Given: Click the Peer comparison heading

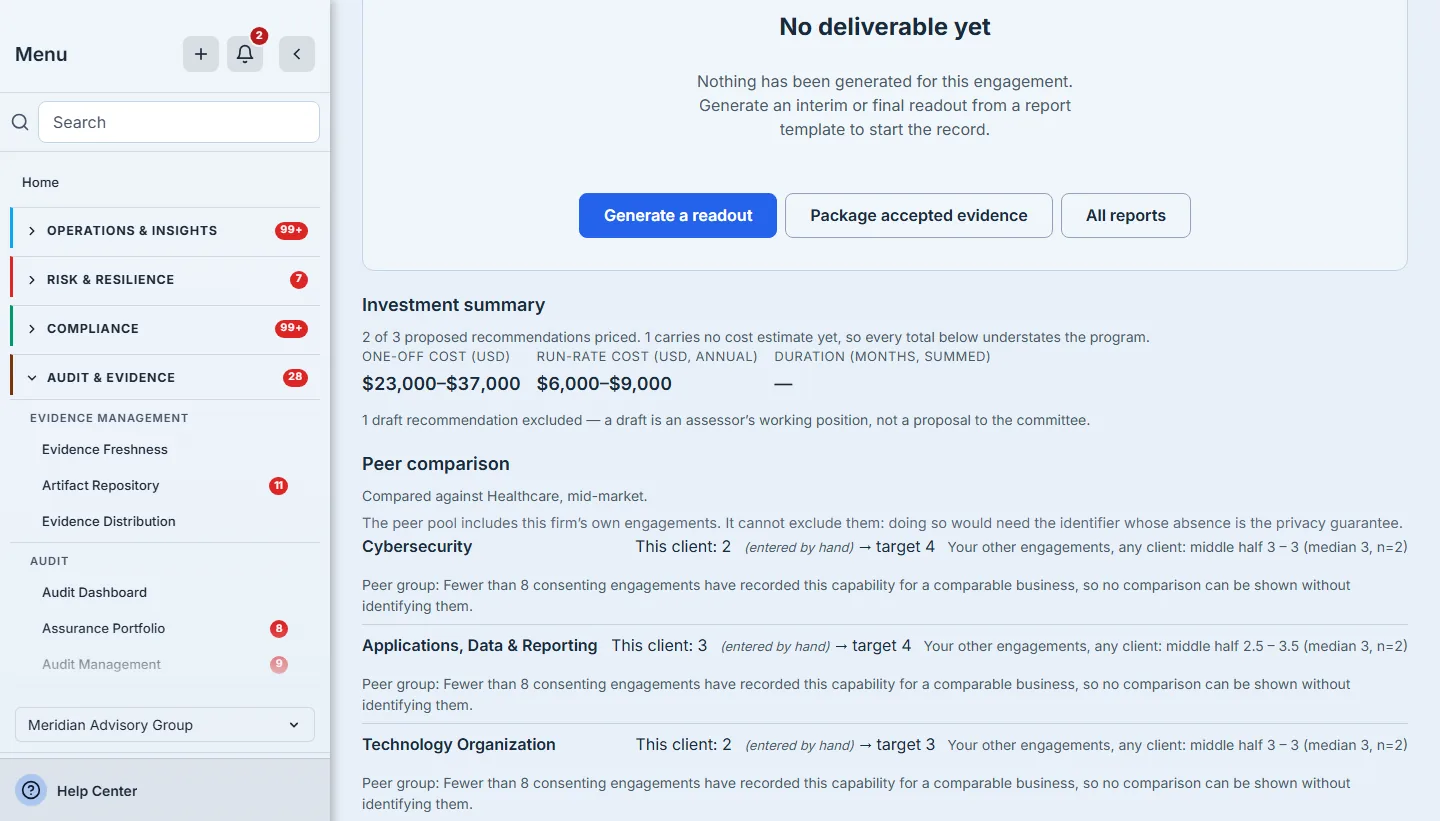Looking at the screenshot, I should click(x=436, y=464).
